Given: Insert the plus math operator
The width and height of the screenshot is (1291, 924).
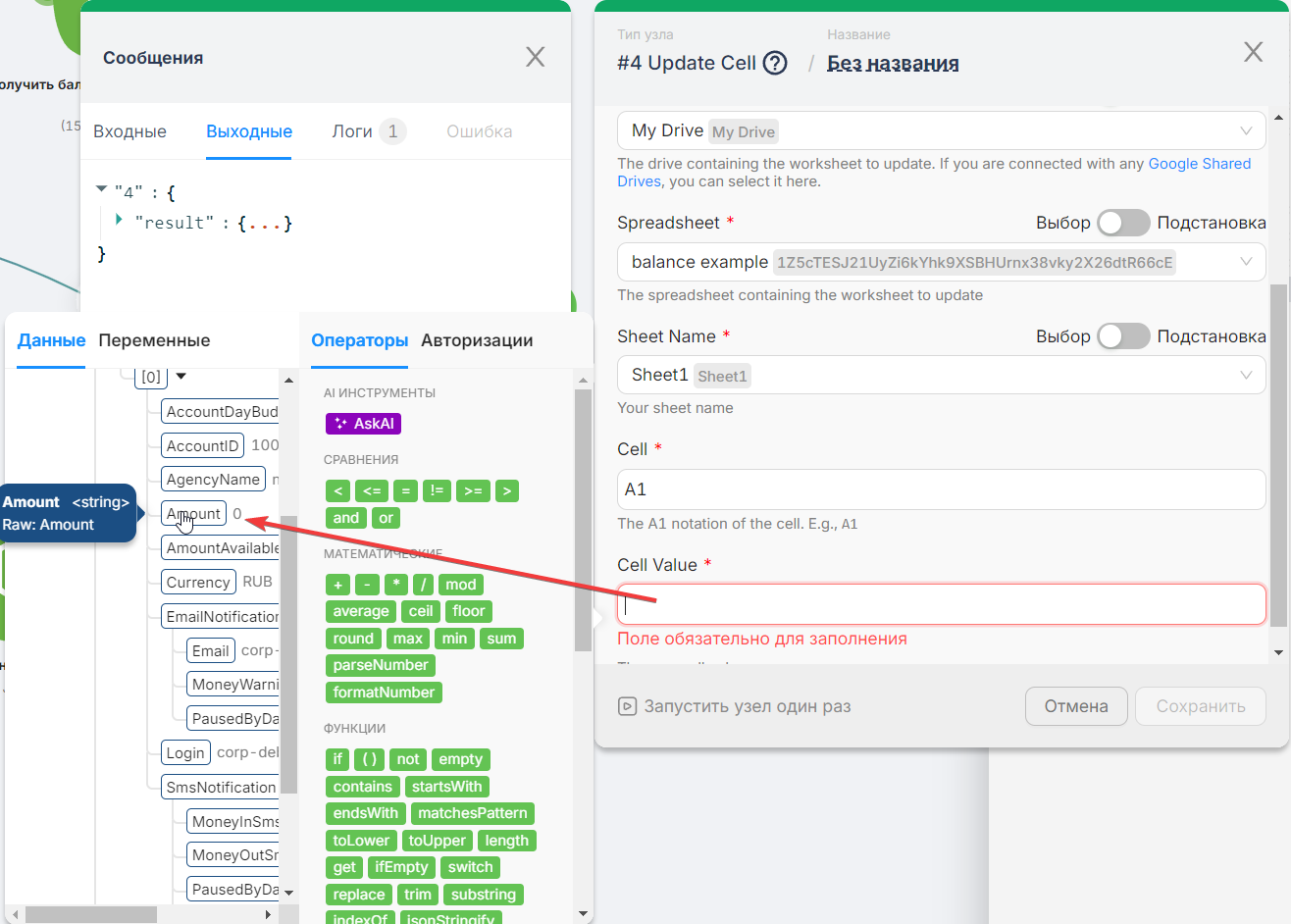Looking at the screenshot, I should 337,585.
